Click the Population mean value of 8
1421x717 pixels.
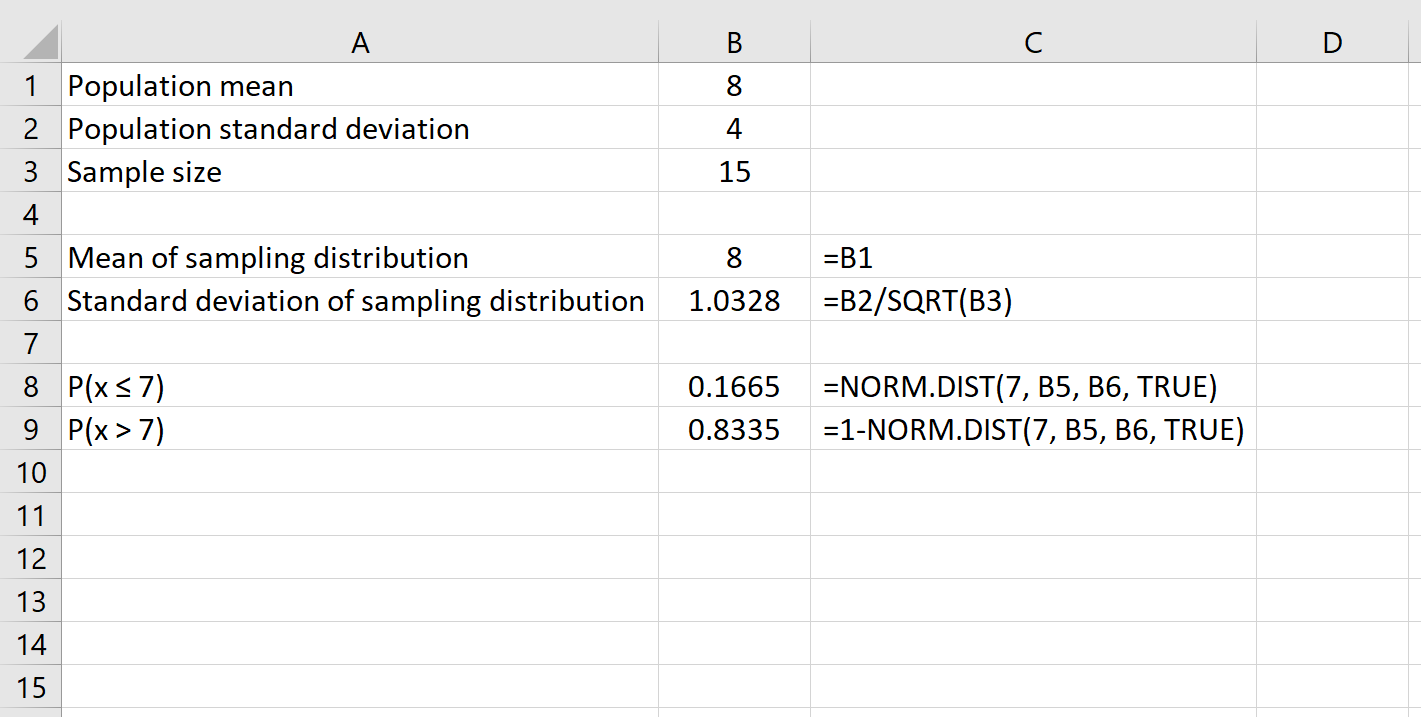[x=733, y=86]
